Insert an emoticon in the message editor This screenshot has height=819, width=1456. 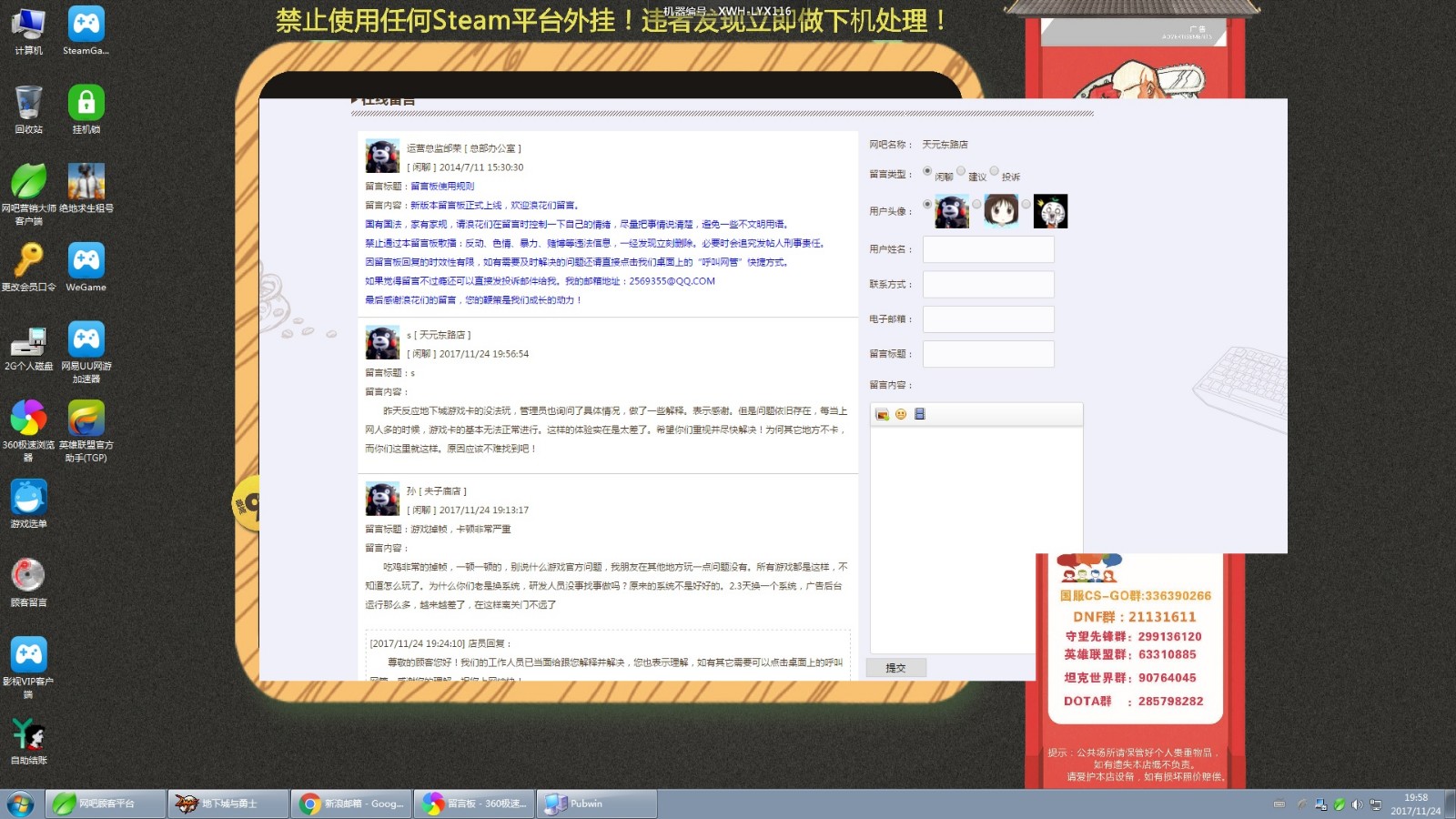click(900, 413)
